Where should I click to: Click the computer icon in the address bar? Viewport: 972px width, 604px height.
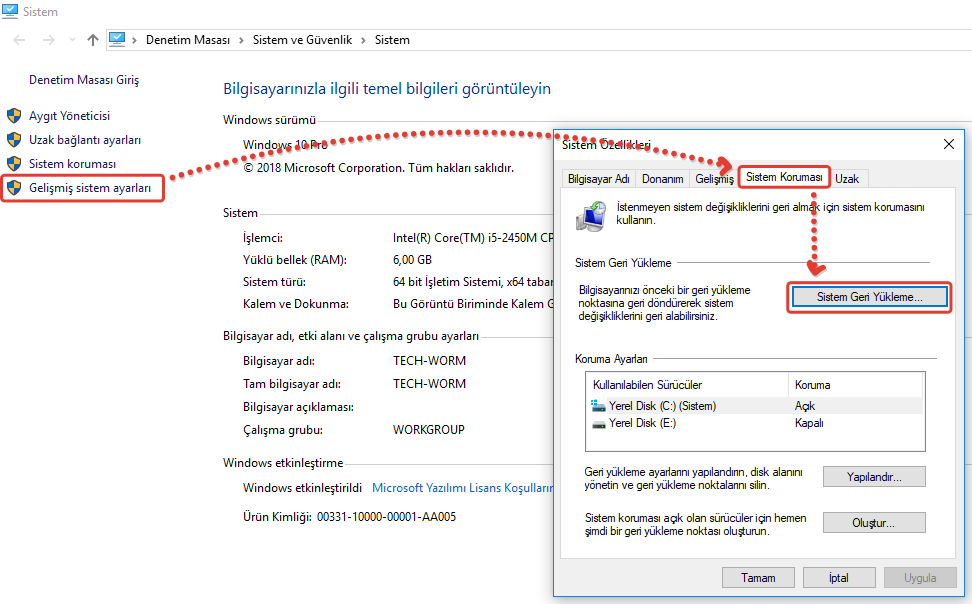click(117, 40)
